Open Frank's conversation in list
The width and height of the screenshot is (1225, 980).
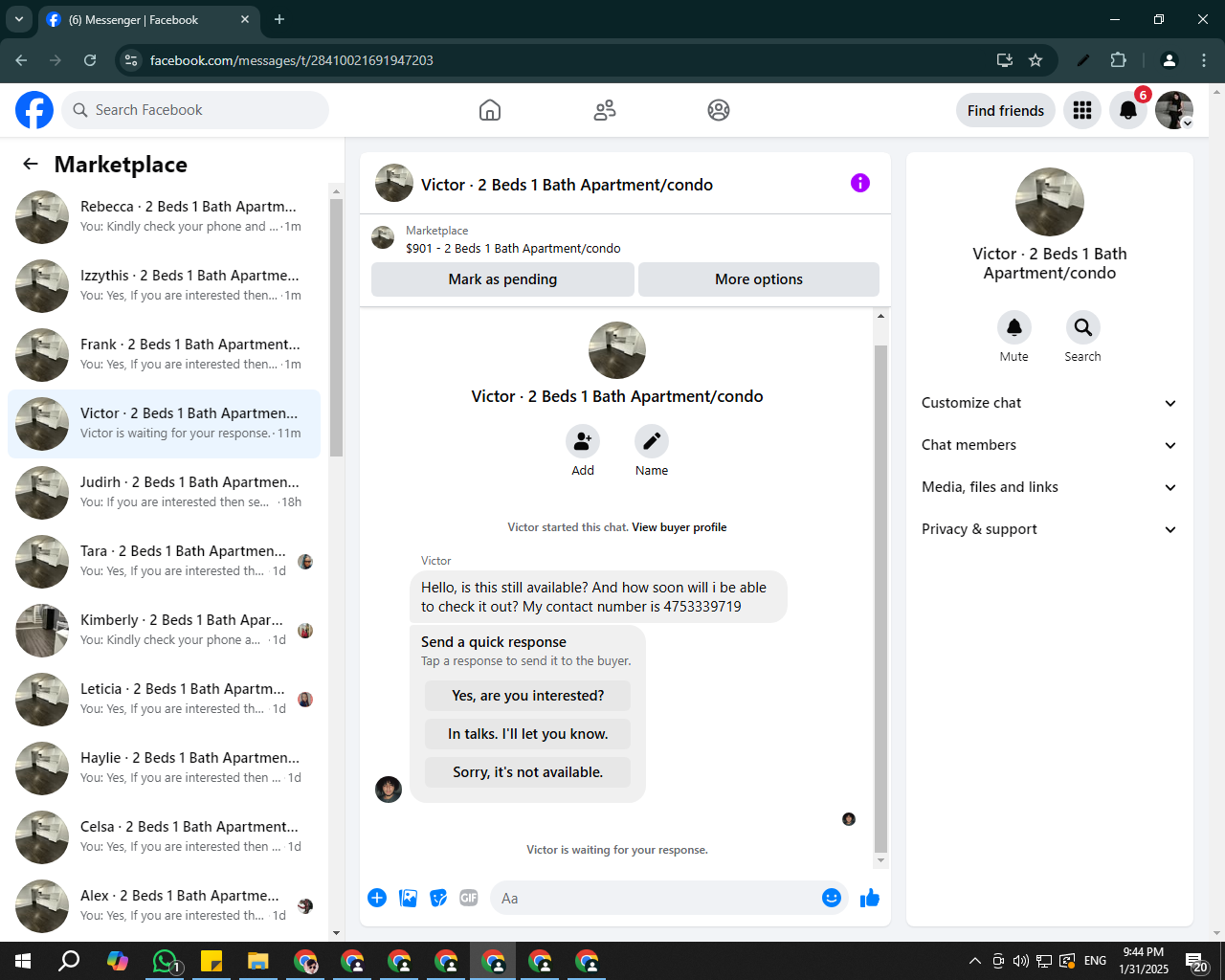click(164, 355)
